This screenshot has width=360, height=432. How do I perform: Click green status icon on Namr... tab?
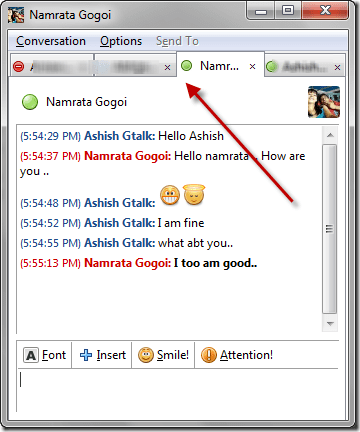pos(187,66)
